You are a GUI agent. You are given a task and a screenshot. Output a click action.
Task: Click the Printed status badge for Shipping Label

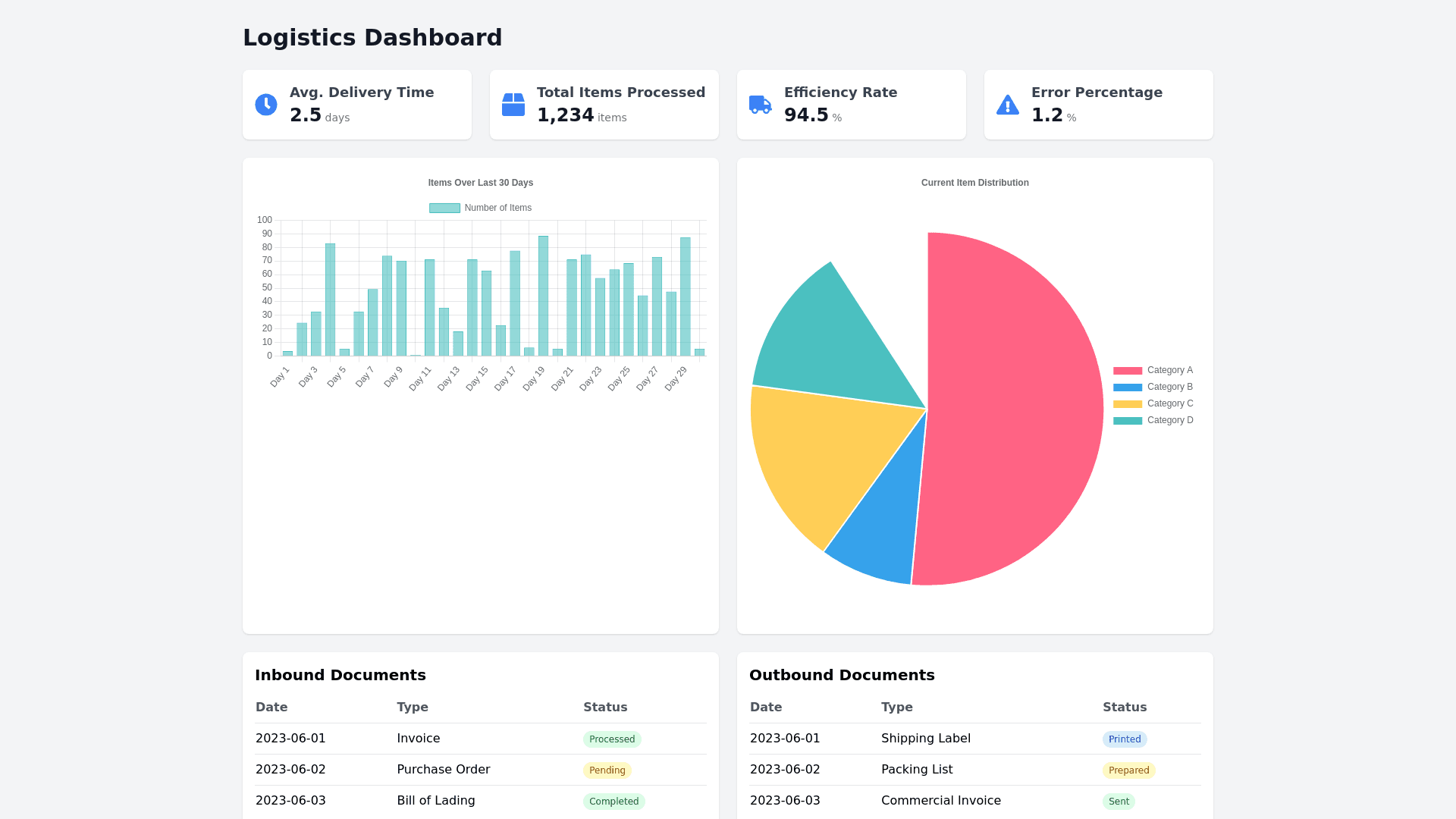1124,739
